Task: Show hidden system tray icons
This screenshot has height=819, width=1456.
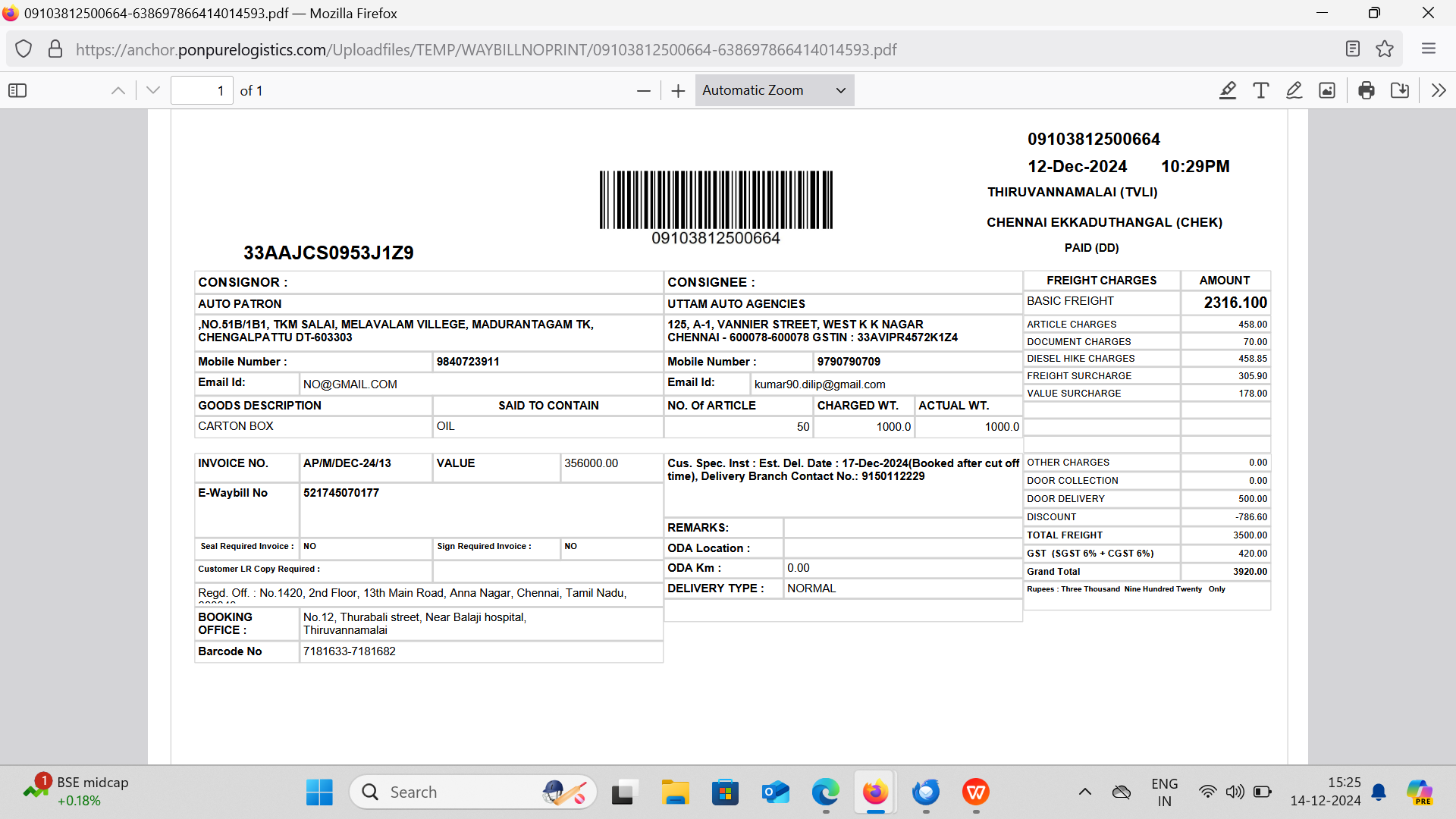Action: (1085, 792)
